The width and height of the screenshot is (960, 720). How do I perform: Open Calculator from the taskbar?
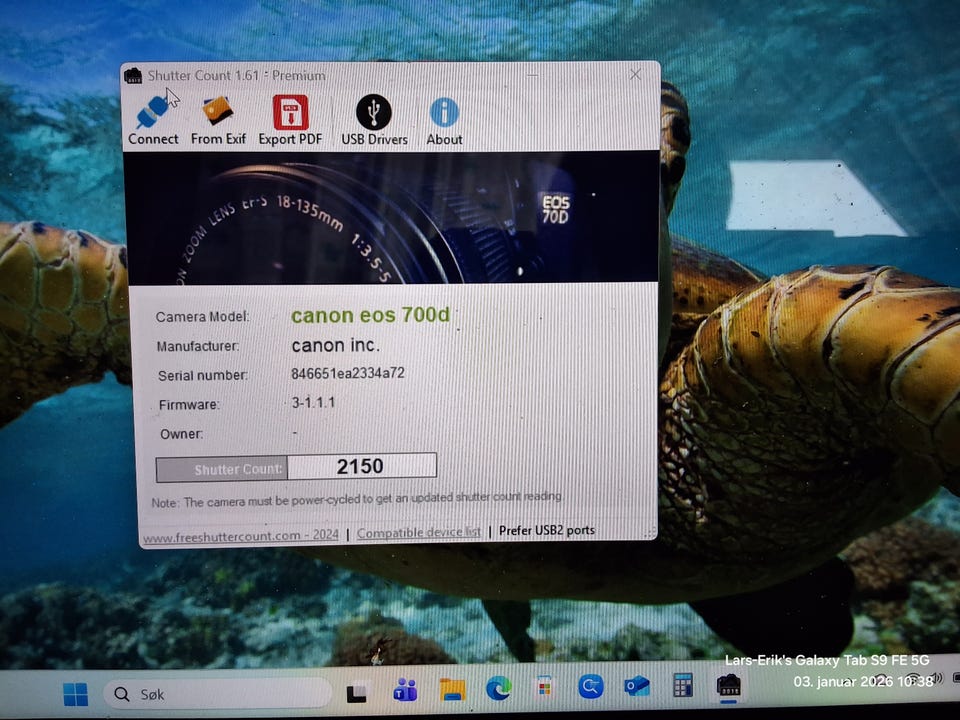pos(683,685)
